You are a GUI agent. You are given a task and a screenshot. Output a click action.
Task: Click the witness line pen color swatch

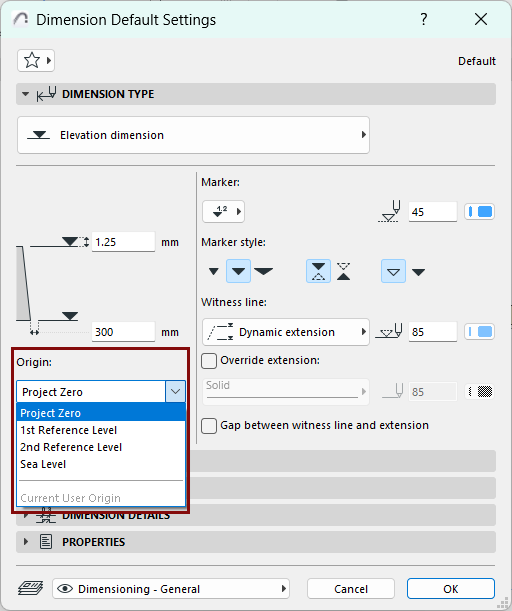tap(479, 332)
